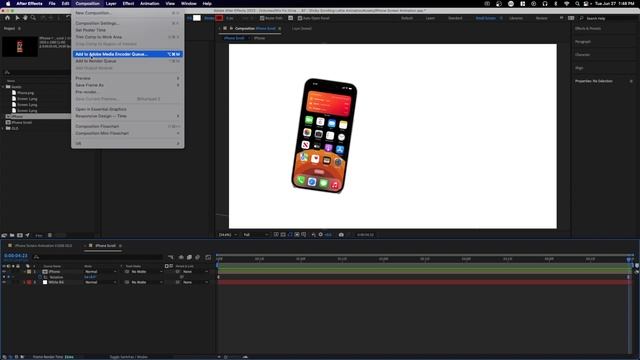Image resolution: width=640 pixels, height=360 pixels.
Task: Open the graph editor icon in timeline
Action: pyautogui.click(x=208, y=257)
